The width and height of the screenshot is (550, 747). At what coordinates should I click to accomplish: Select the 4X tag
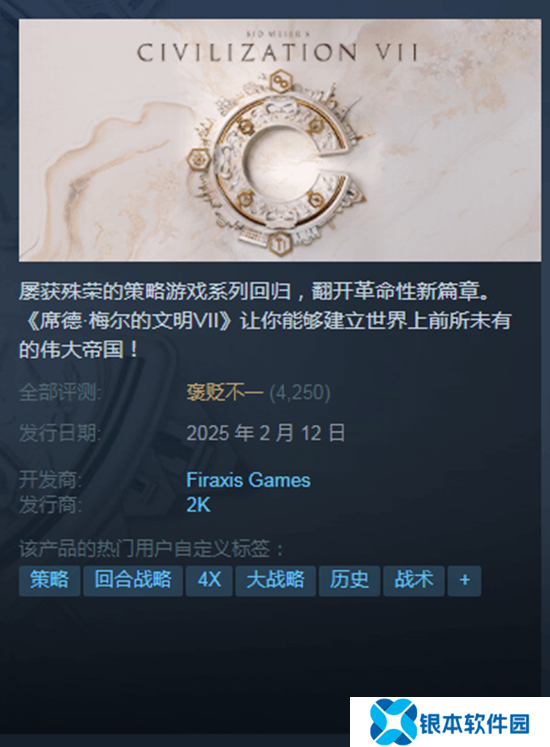click(x=209, y=580)
